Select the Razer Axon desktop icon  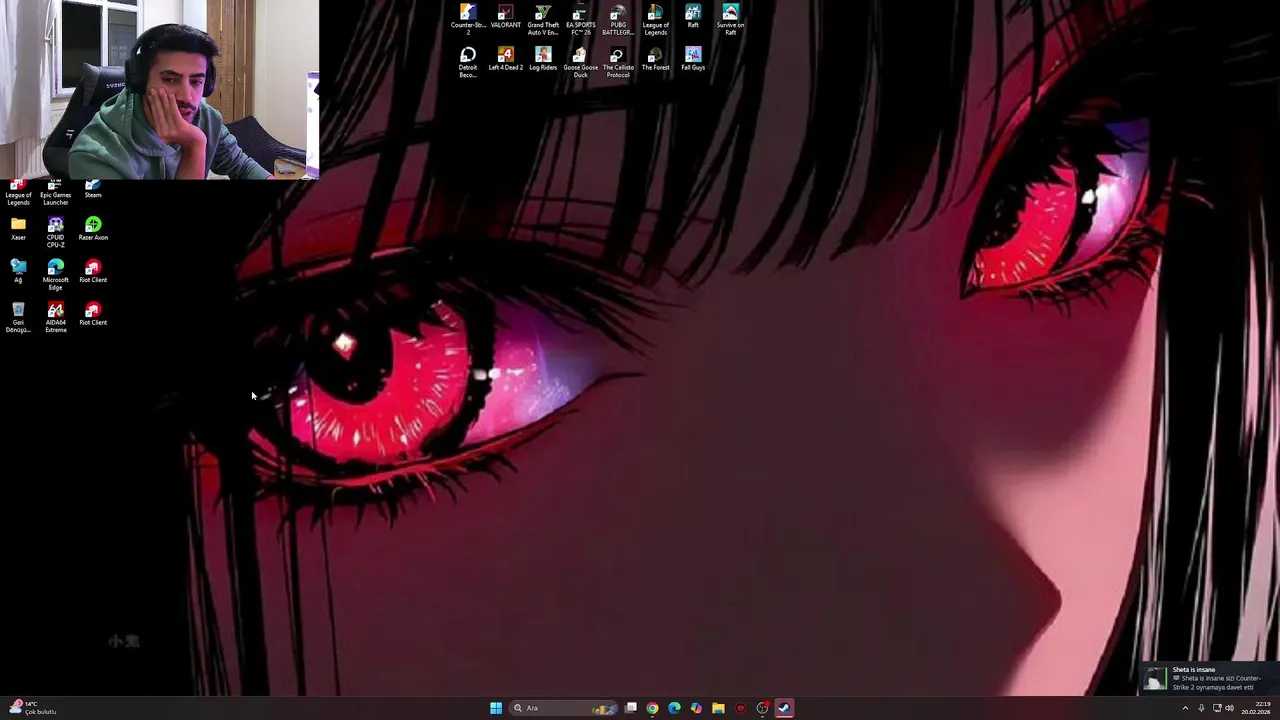coord(93,229)
